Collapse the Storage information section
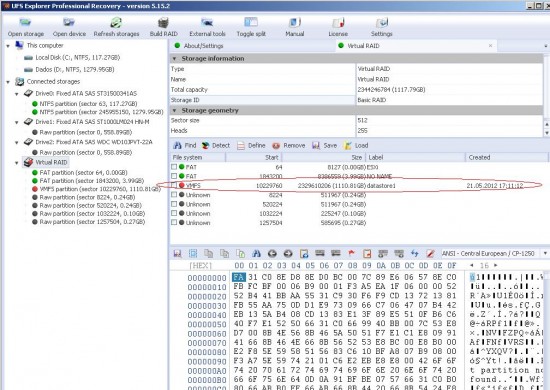This screenshot has height=390, width=550. [x=174, y=59]
